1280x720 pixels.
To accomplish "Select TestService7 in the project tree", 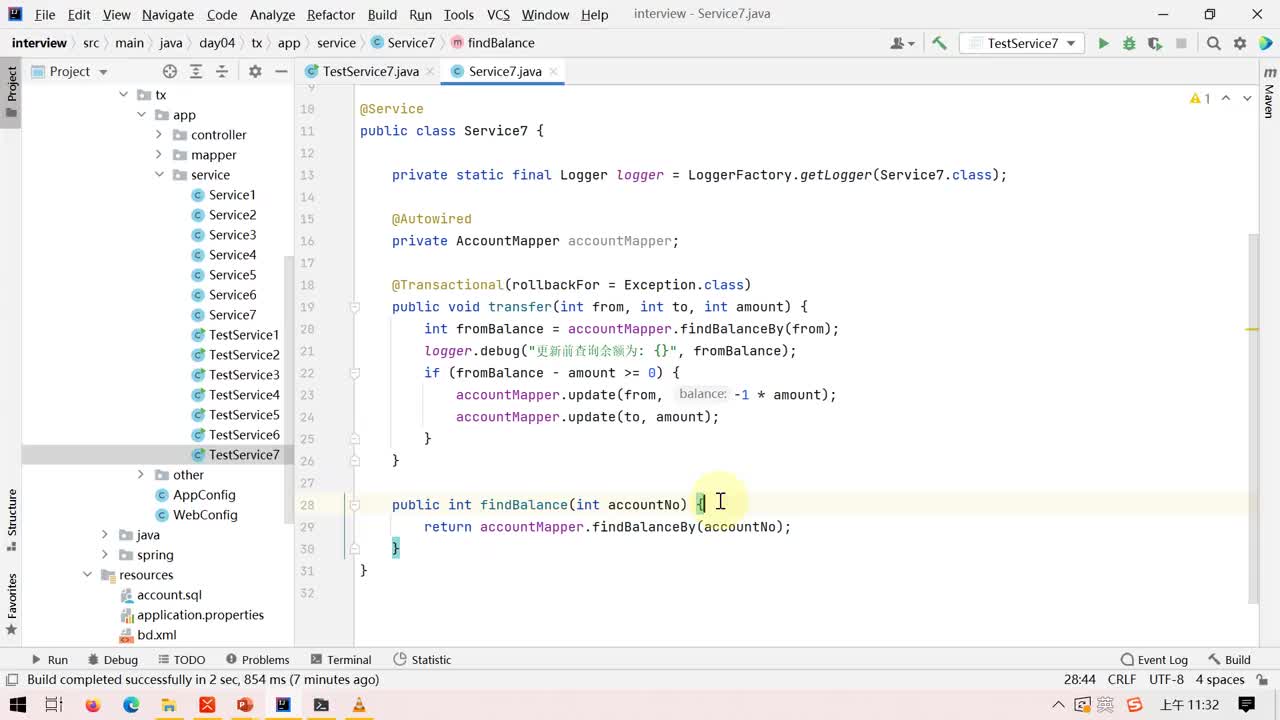I will pyautogui.click(x=244, y=455).
